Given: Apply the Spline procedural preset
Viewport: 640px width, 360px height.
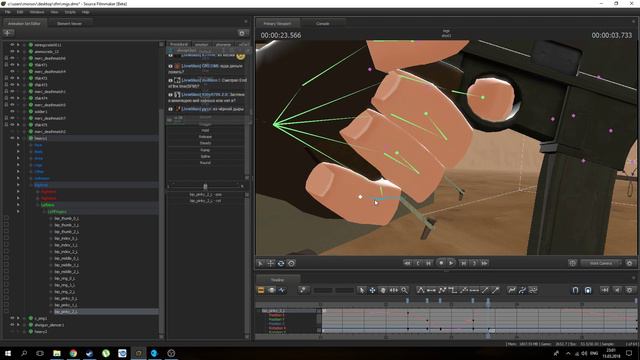Looking at the screenshot, I should 205,156.
